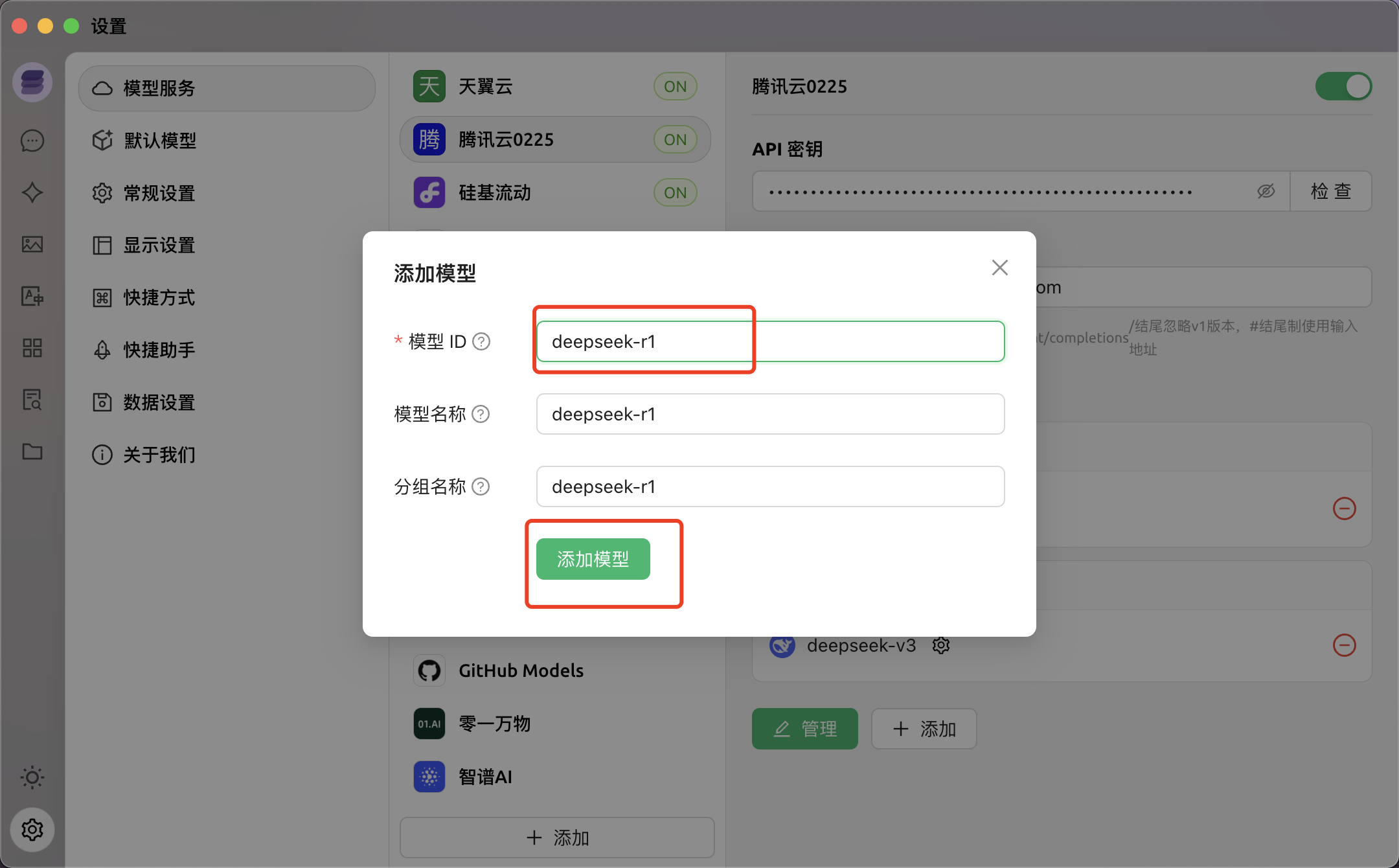The width and height of the screenshot is (1399, 868).
Task: Select the 数据设置 menu item
Action: coord(159,402)
